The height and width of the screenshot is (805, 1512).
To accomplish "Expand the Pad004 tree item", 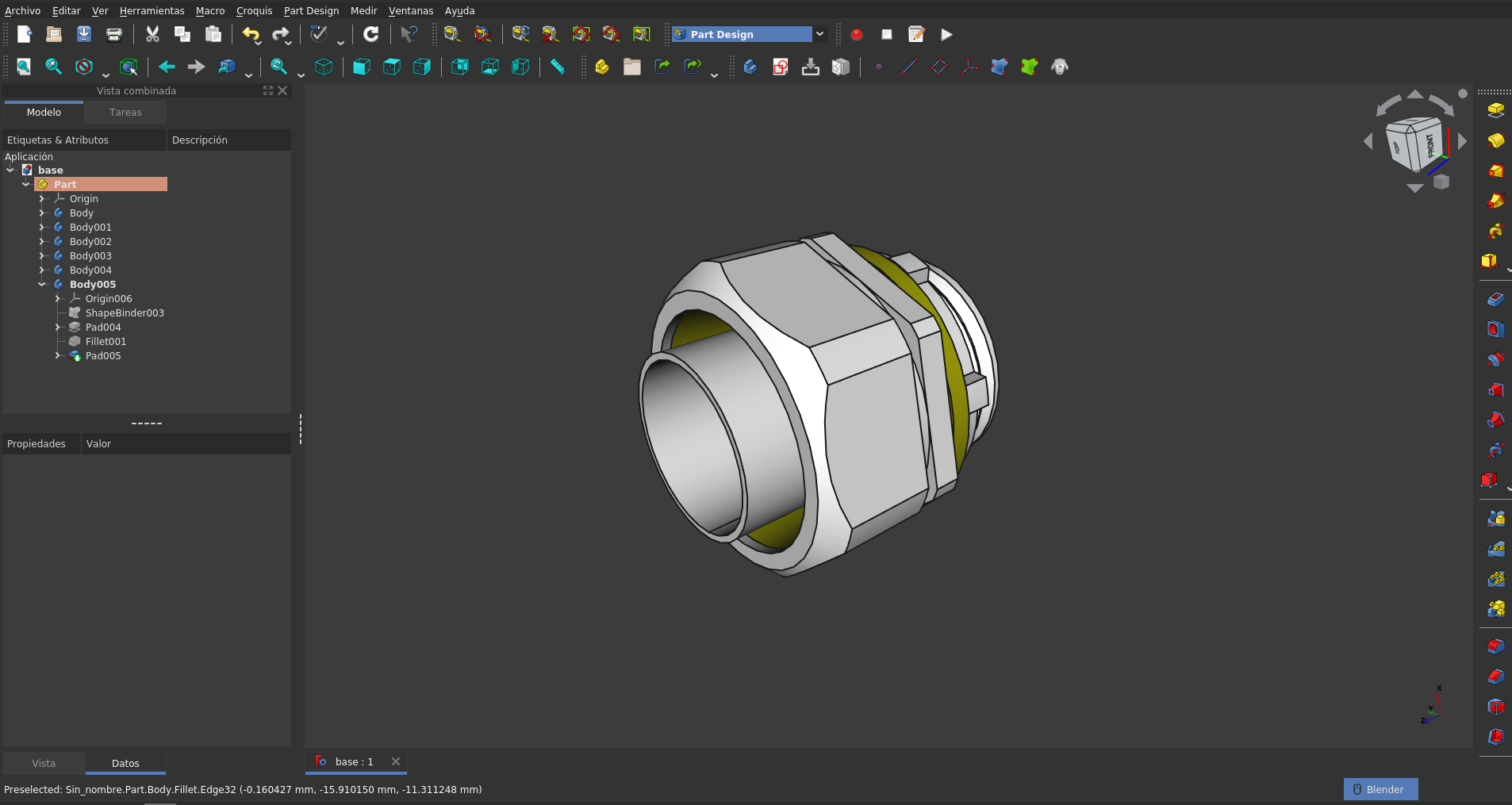I will pyautogui.click(x=58, y=328).
